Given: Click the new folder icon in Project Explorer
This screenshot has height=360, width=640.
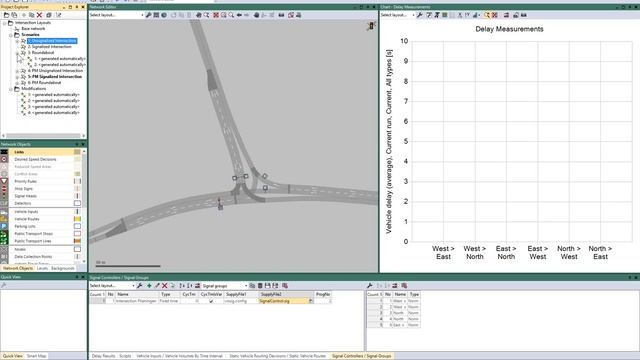Looking at the screenshot, I should (x=7, y=15).
